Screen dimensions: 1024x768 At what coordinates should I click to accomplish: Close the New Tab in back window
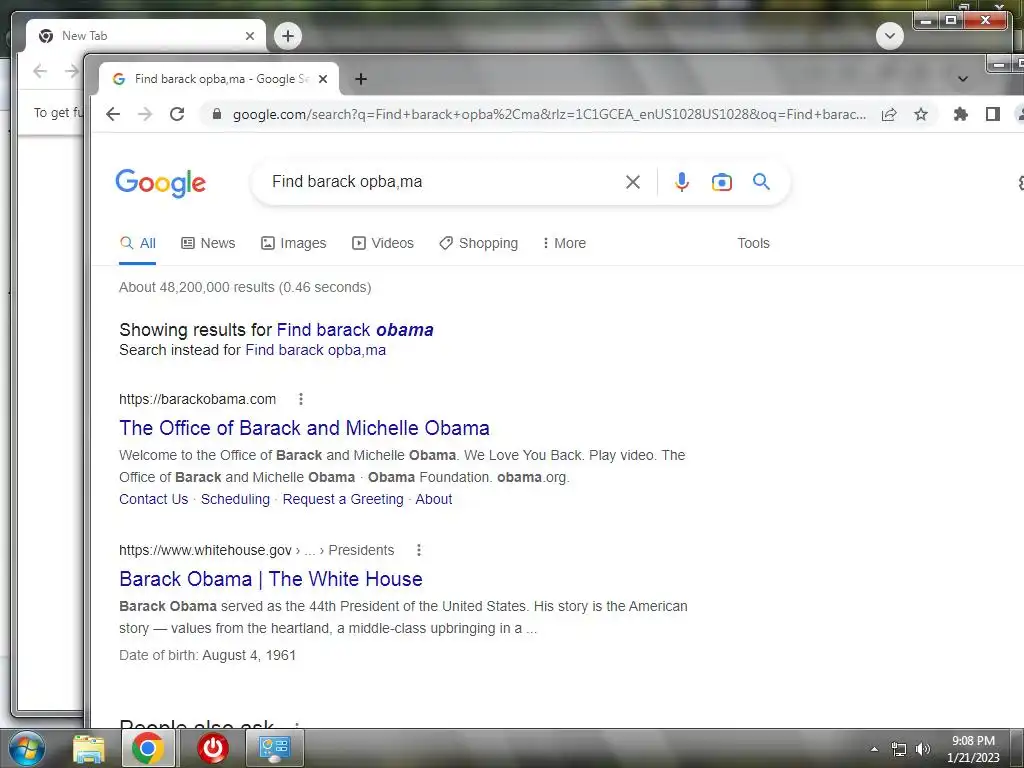coord(249,36)
